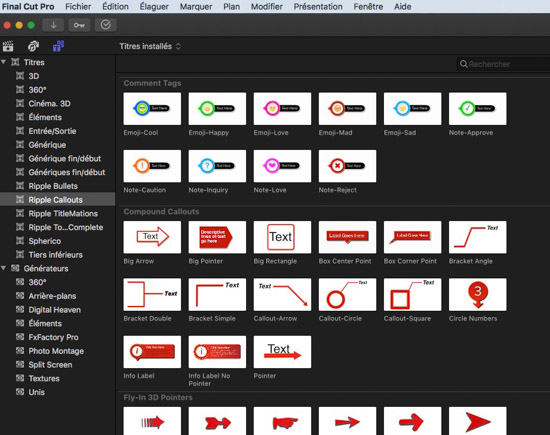Open the Plan menu
Viewport: 550px width, 435px height.
[232, 6]
